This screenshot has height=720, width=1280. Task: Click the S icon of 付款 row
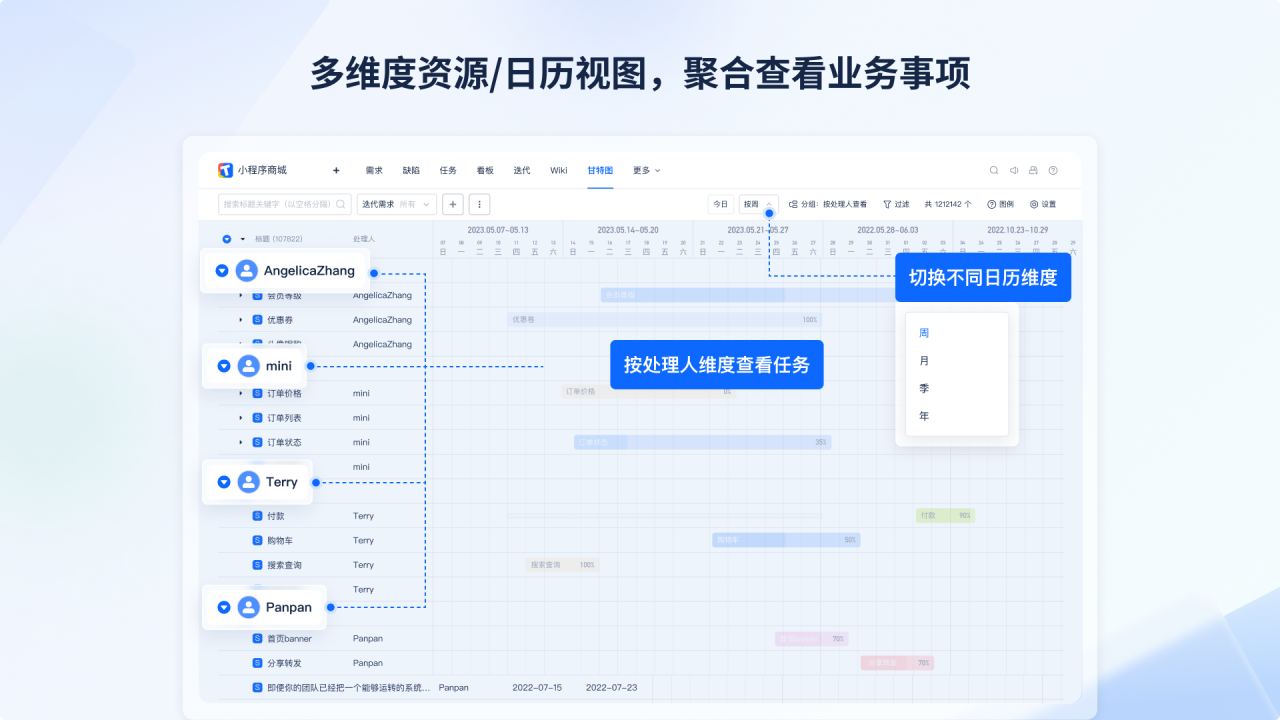(x=257, y=516)
